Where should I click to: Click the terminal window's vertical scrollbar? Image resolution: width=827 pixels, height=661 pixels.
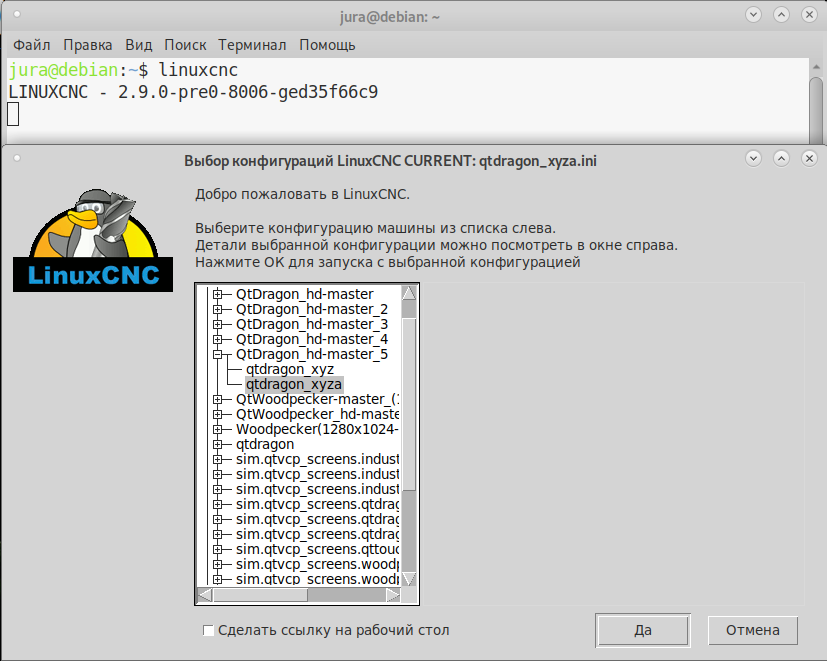click(x=816, y=110)
